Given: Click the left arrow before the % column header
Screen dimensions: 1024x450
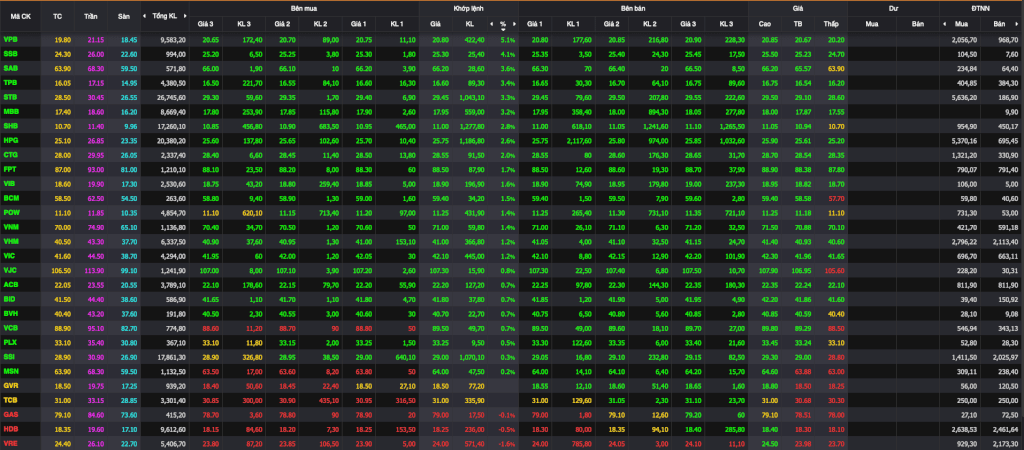Looking at the screenshot, I should click(x=491, y=24).
